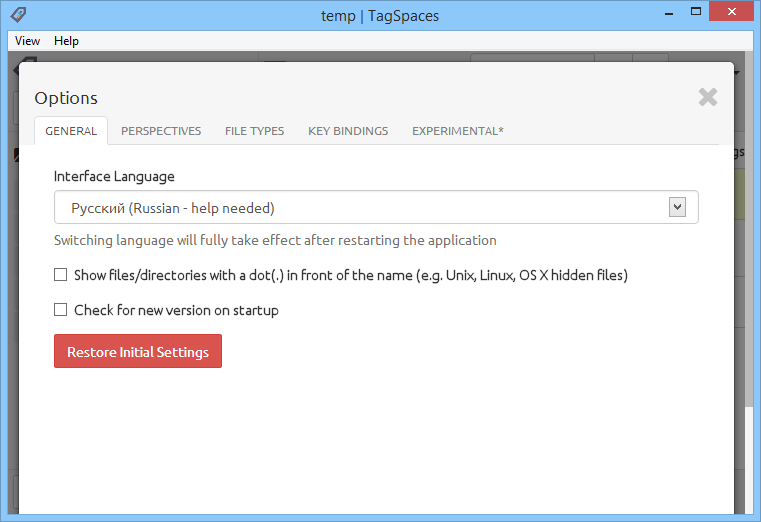Open the Help menu
This screenshot has height=522, width=761.
66,41
